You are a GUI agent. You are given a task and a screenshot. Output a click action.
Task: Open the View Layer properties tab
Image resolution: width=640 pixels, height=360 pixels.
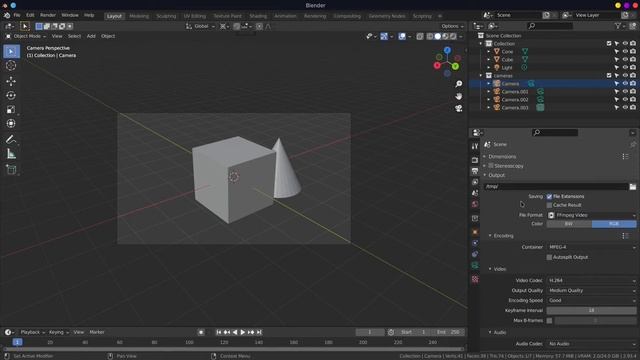(475, 182)
